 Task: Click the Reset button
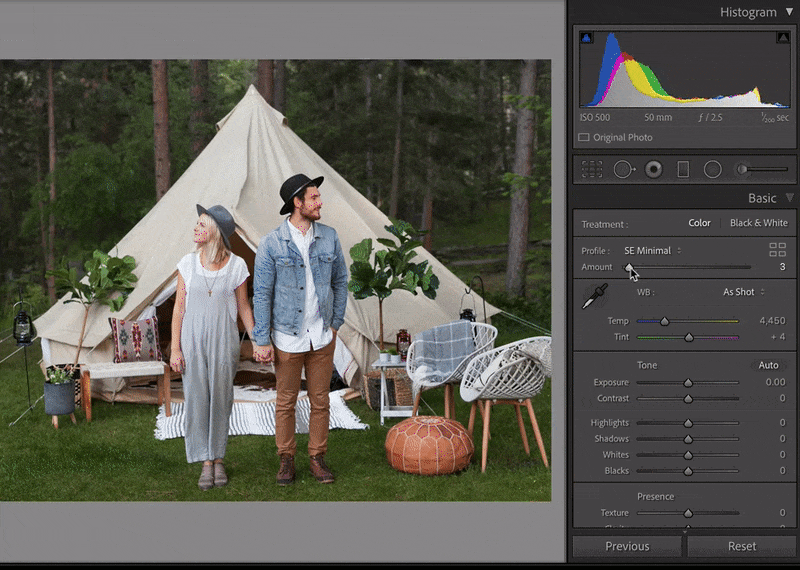tap(742, 546)
